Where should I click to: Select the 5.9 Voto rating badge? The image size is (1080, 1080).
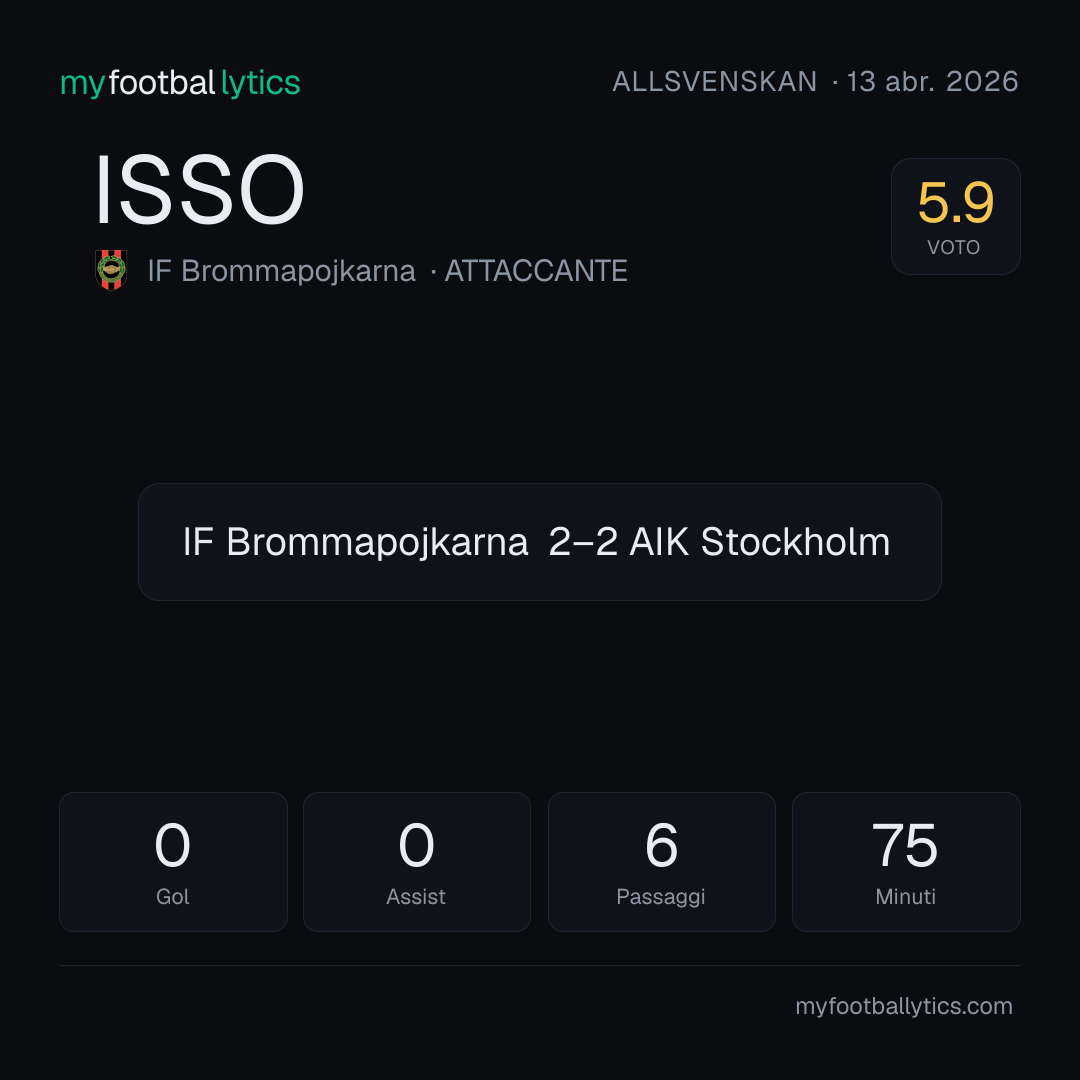(955, 216)
